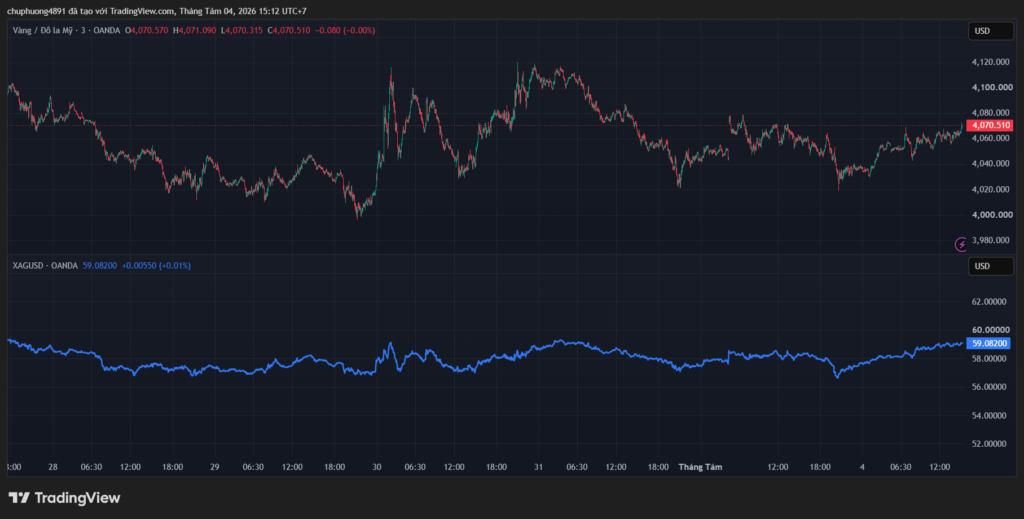The width and height of the screenshot is (1024, 519).
Task: Click the change value −0.080 (−0.00%)
Action: [x=345, y=30]
